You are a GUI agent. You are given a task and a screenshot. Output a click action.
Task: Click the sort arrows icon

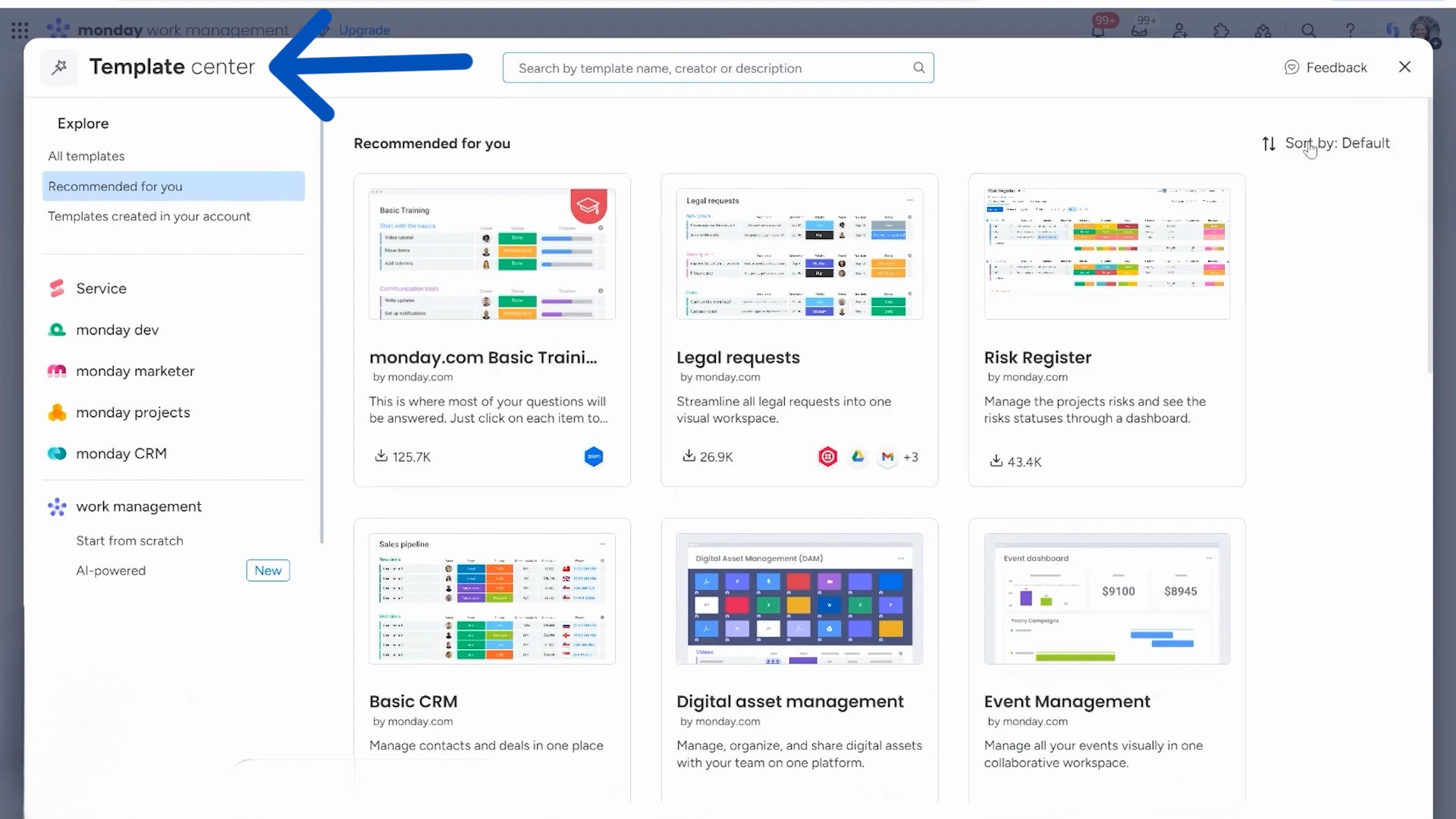coord(1269,143)
